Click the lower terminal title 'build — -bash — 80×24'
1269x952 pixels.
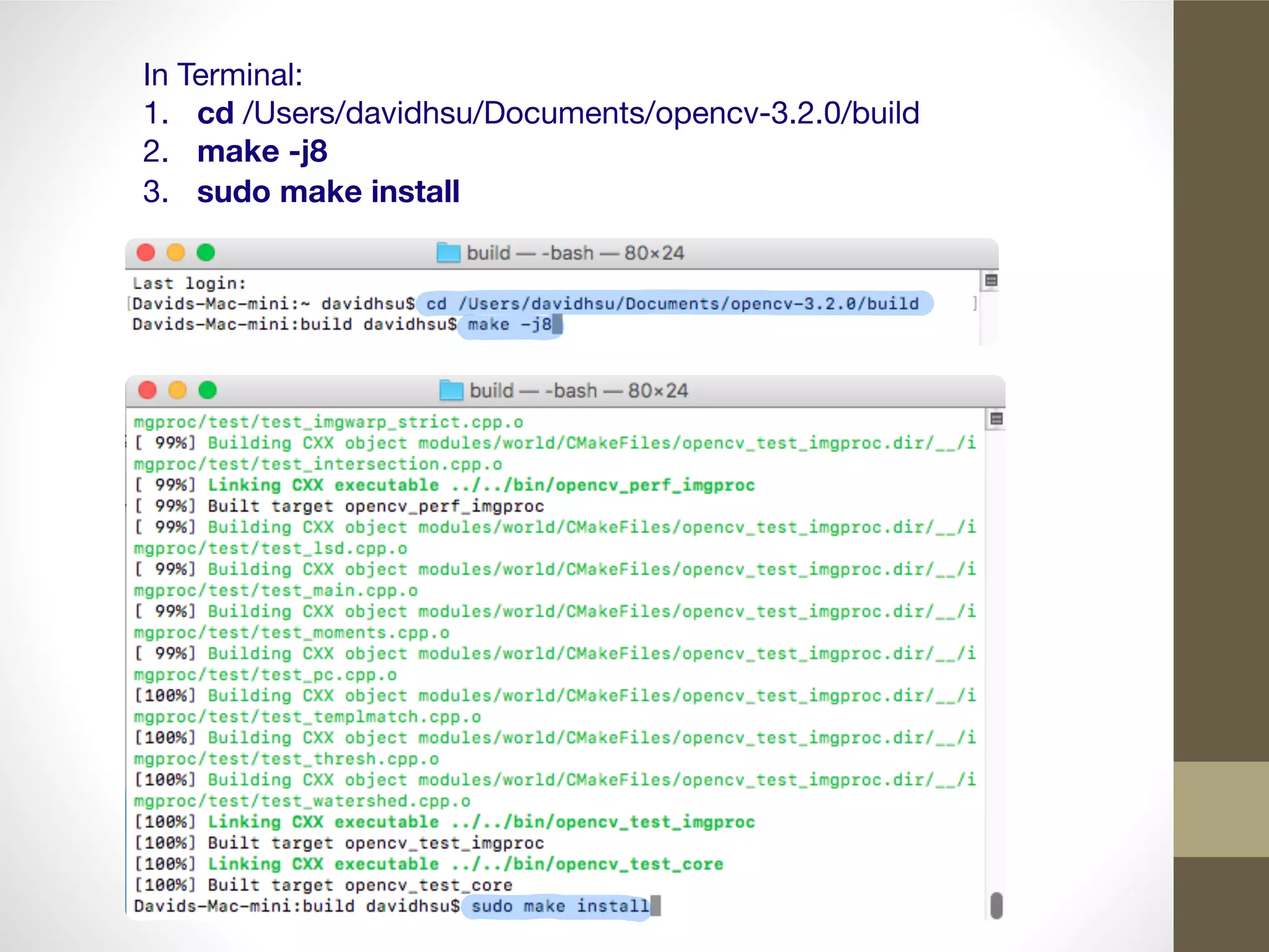[x=579, y=390]
